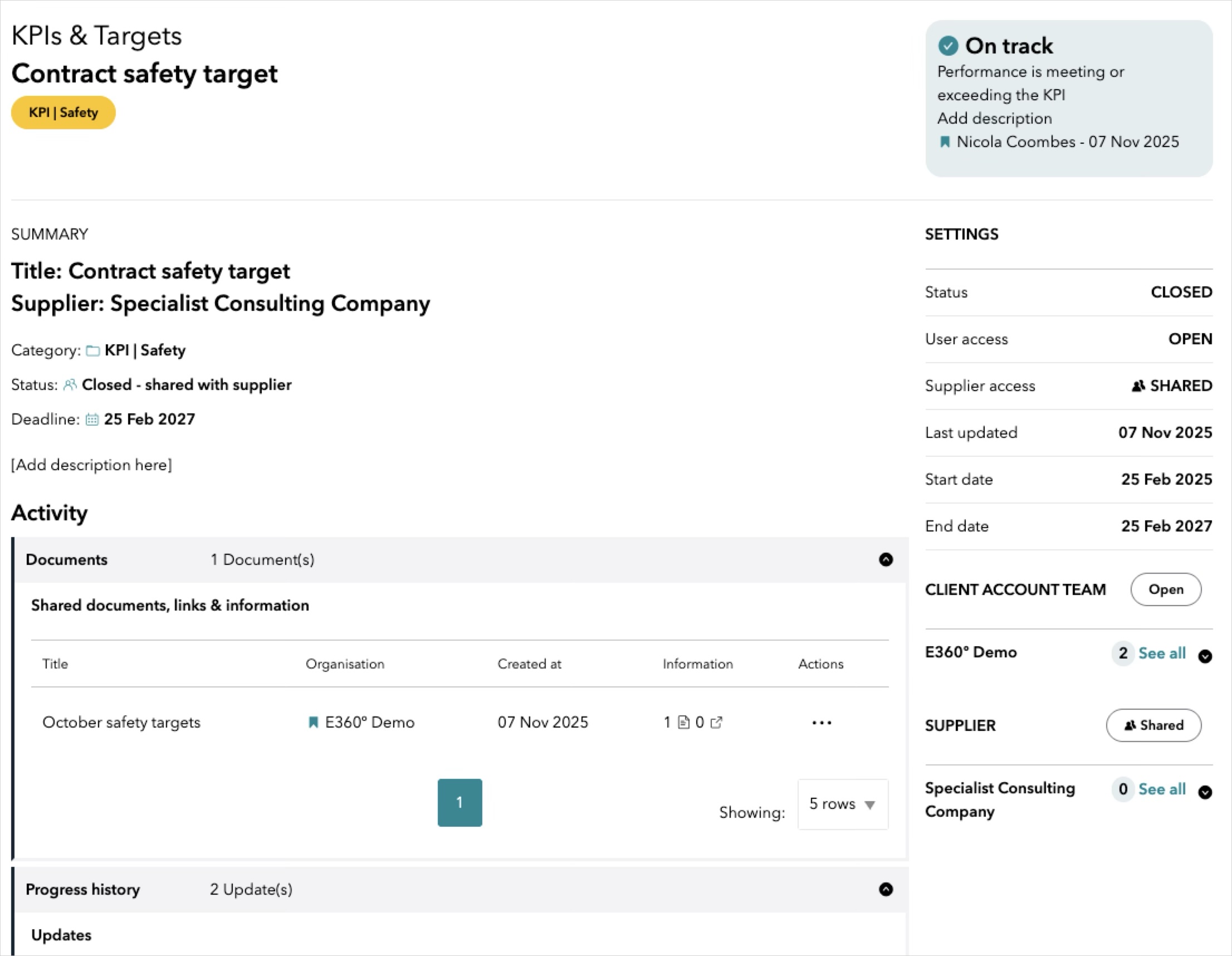Click the people icon beside SHARED supplier access

click(1138, 386)
